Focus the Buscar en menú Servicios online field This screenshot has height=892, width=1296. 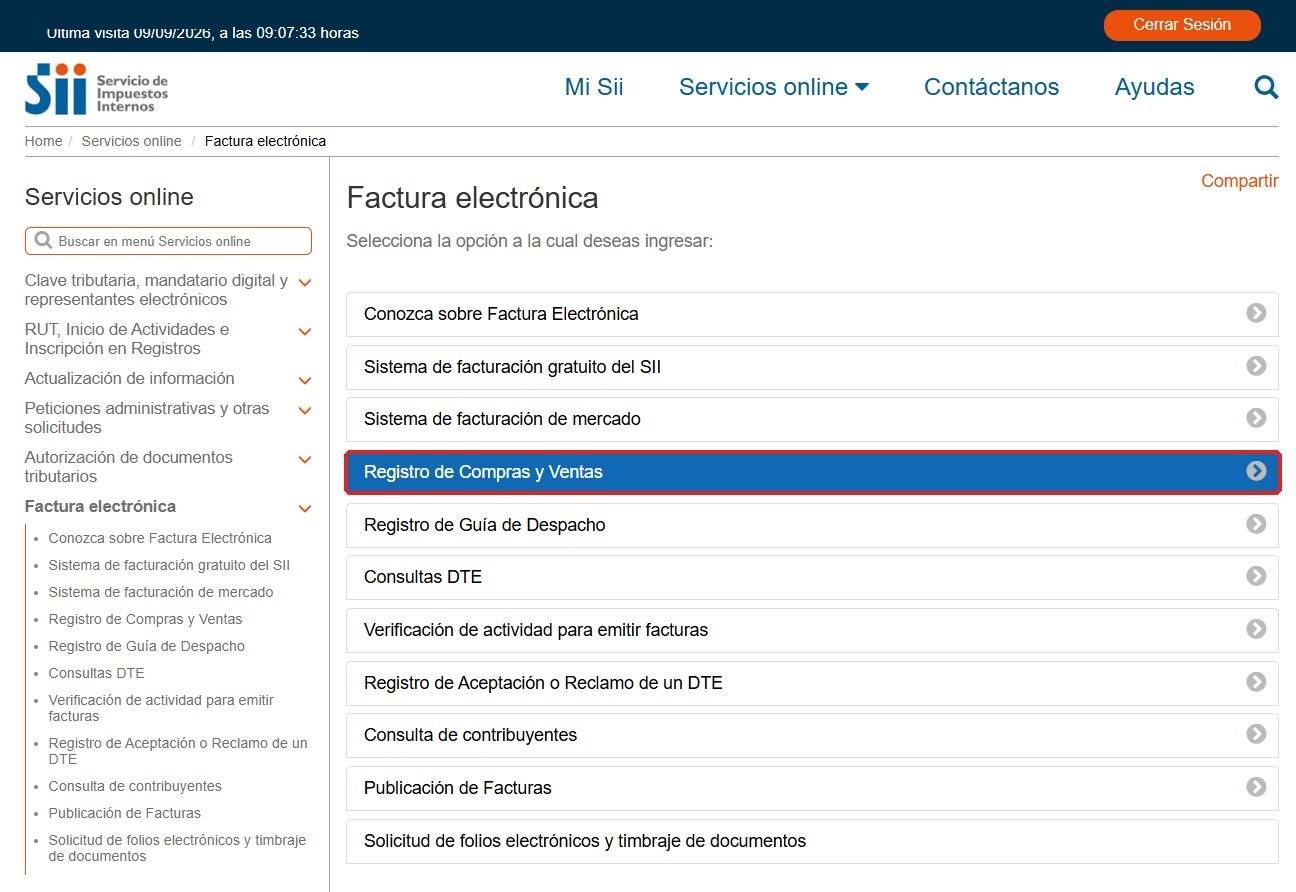pos(168,241)
